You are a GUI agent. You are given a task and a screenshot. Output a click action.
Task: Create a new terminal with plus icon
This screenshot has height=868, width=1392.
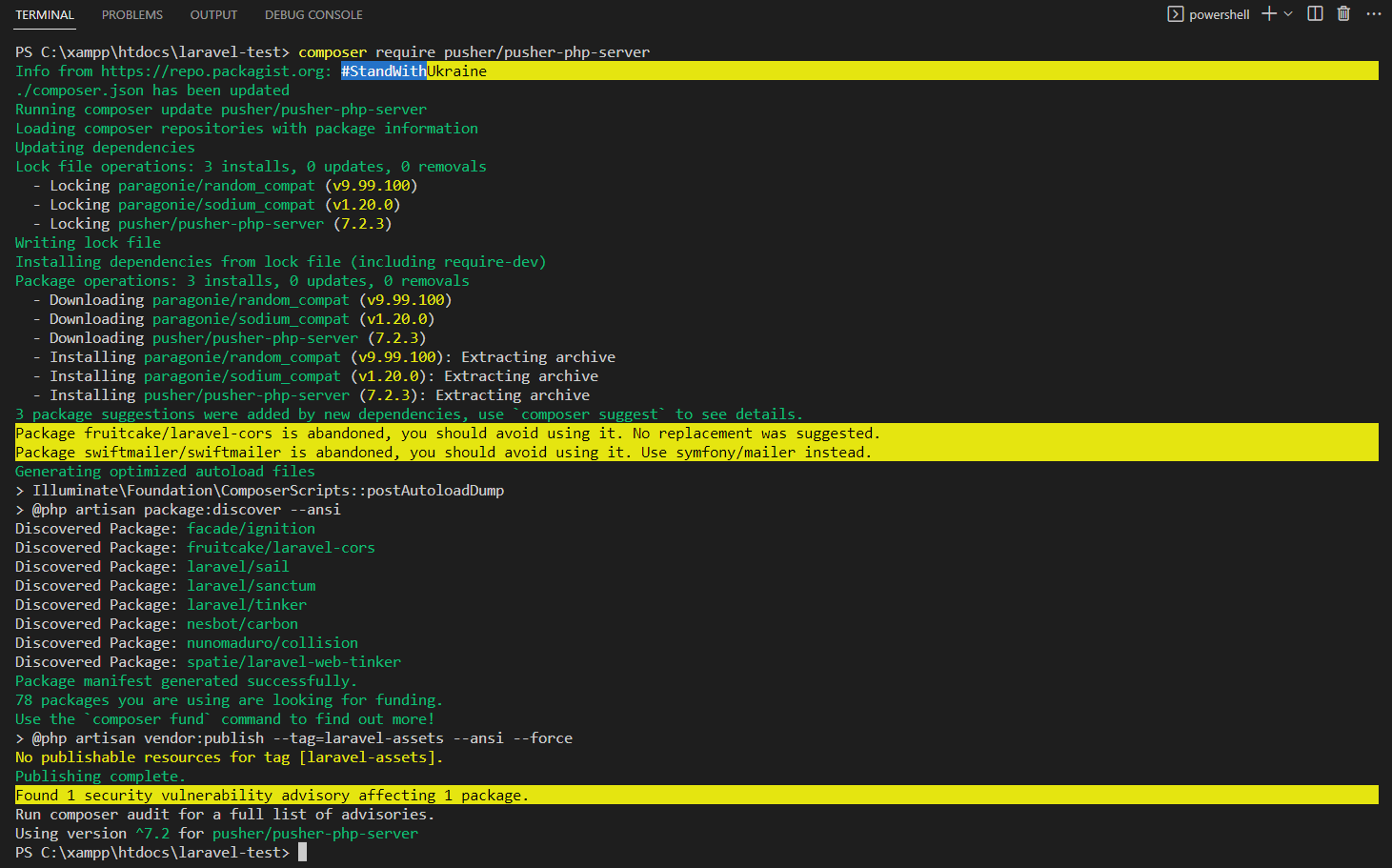point(1268,13)
